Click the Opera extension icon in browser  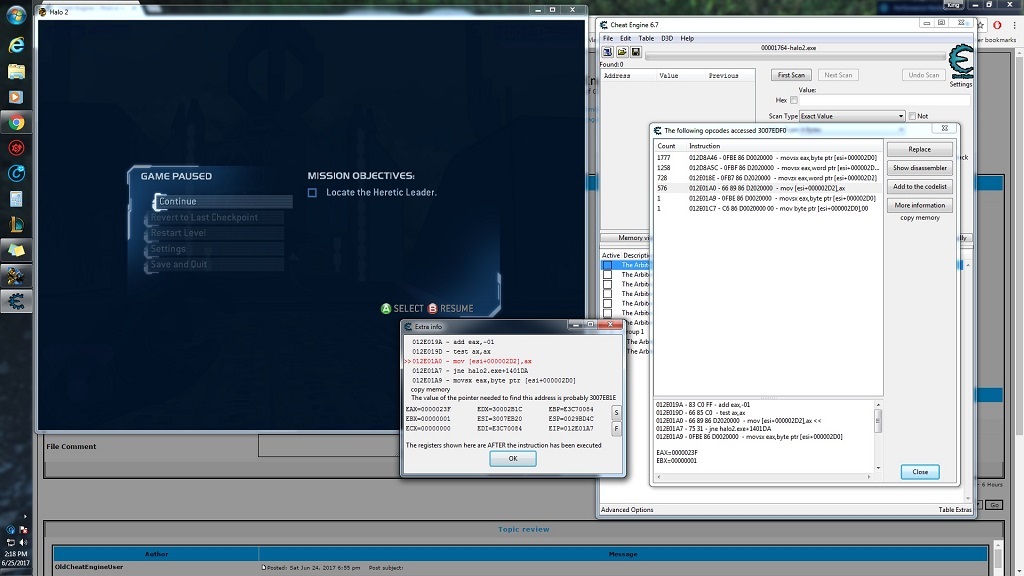tap(997, 25)
